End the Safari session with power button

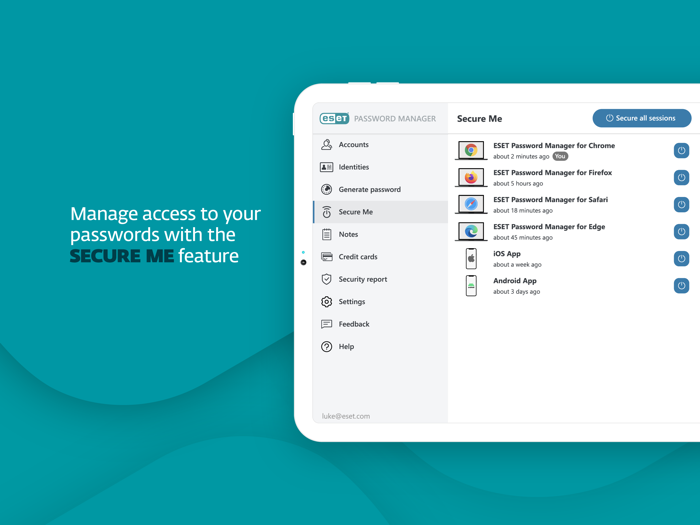681,204
